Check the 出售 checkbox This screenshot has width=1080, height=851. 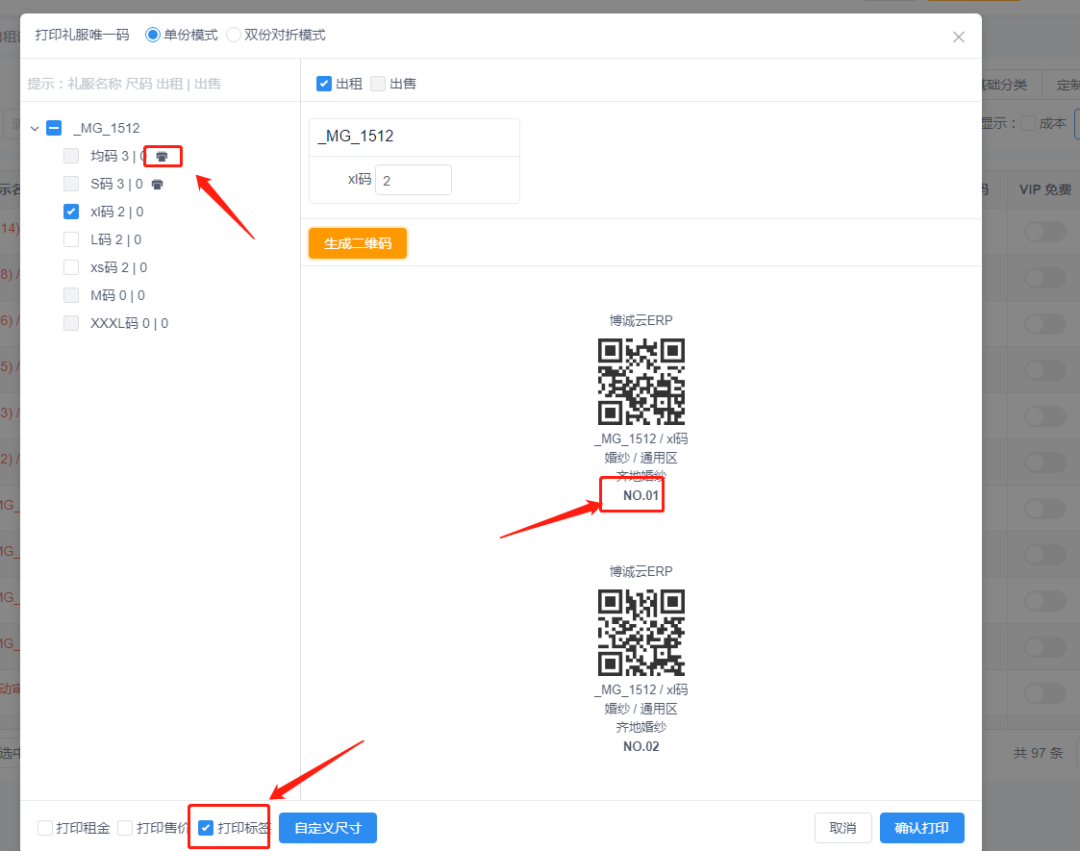coord(377,84)
